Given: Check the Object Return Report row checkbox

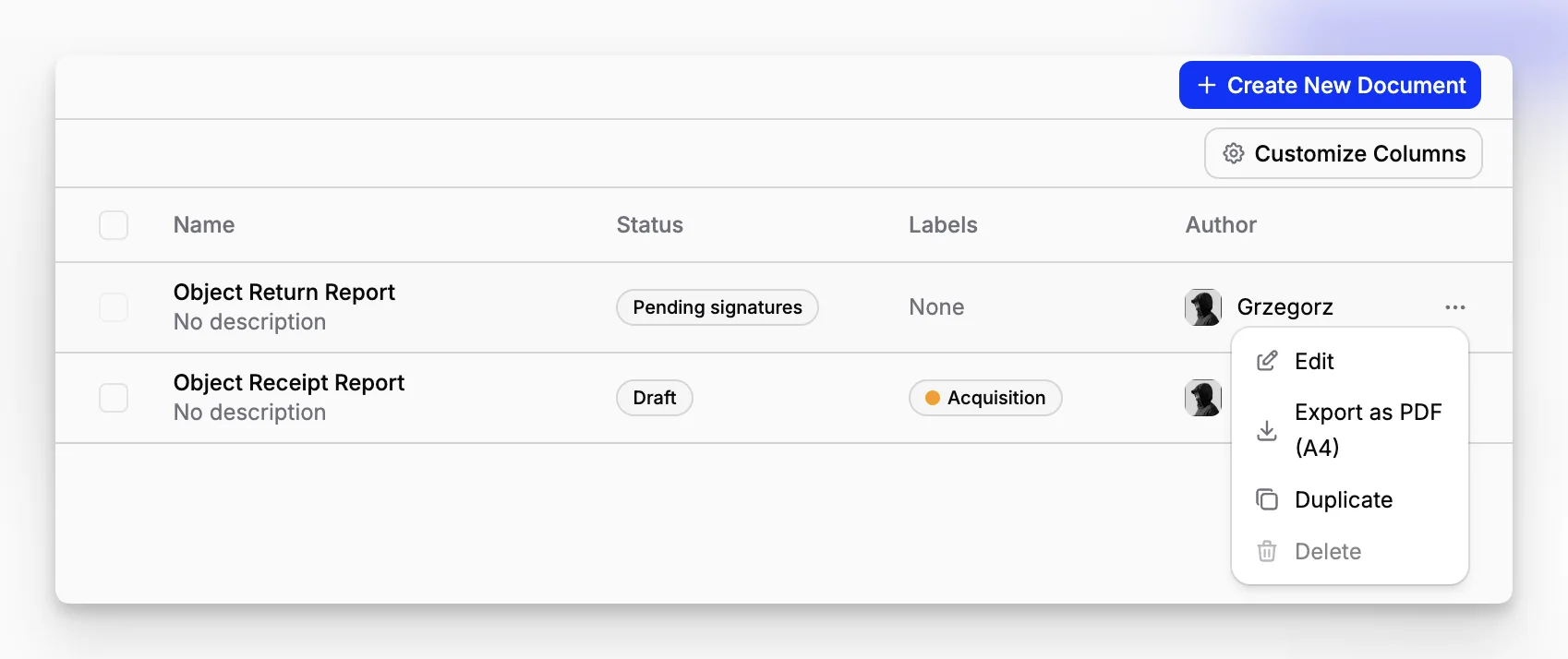Looking at the screenshot, I should click(x=114, y=307).
